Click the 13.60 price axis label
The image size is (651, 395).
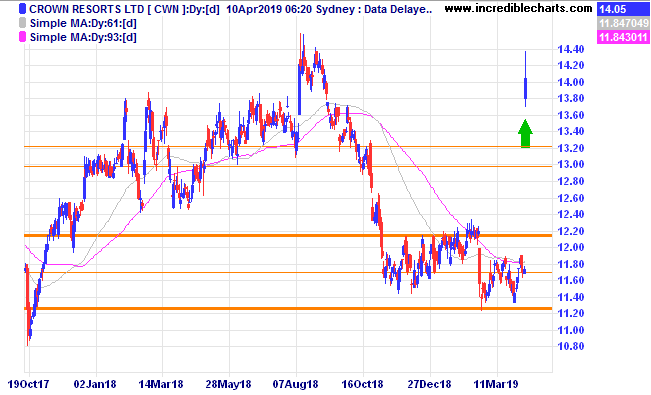570,115
